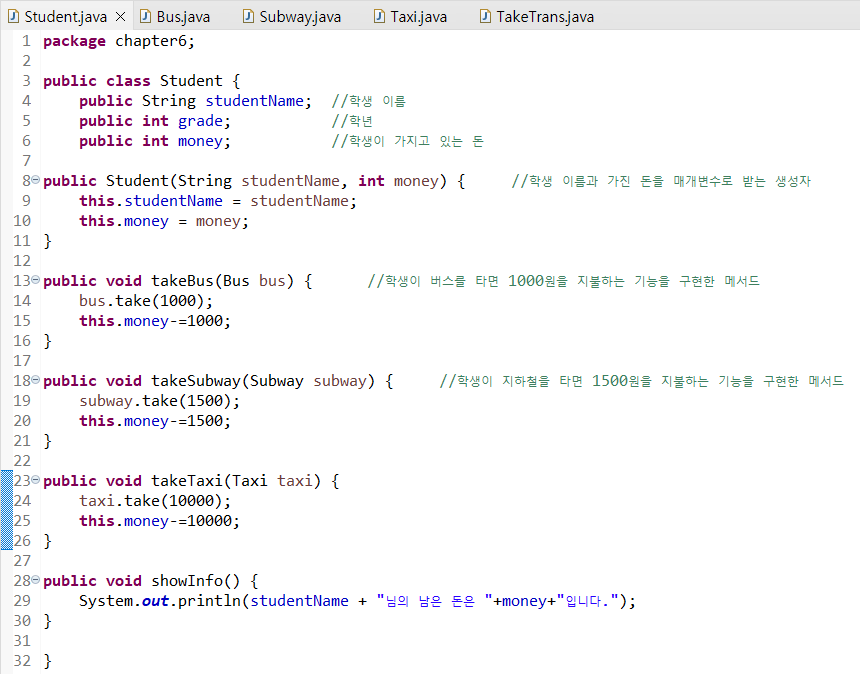Click 'this.money-=1000;' statement
This screenshot has width=860, height=674.
pos(155,321)
